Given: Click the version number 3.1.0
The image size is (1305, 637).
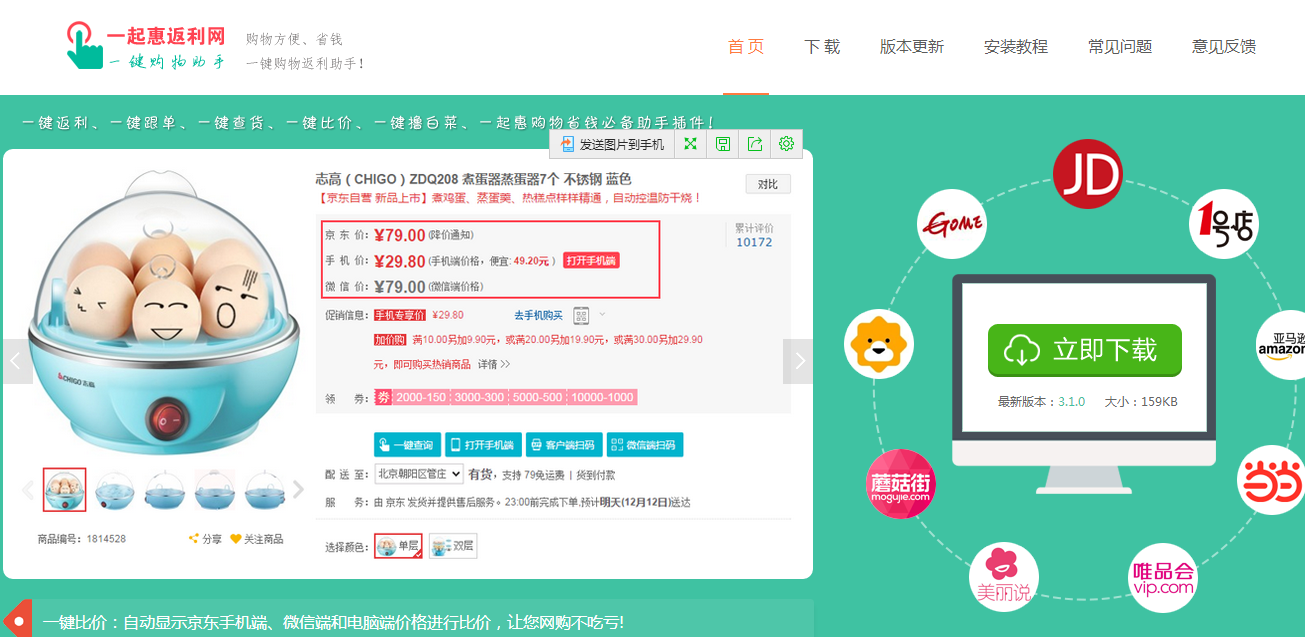Looking at the screenshot, I should (x=1072, y=402).
